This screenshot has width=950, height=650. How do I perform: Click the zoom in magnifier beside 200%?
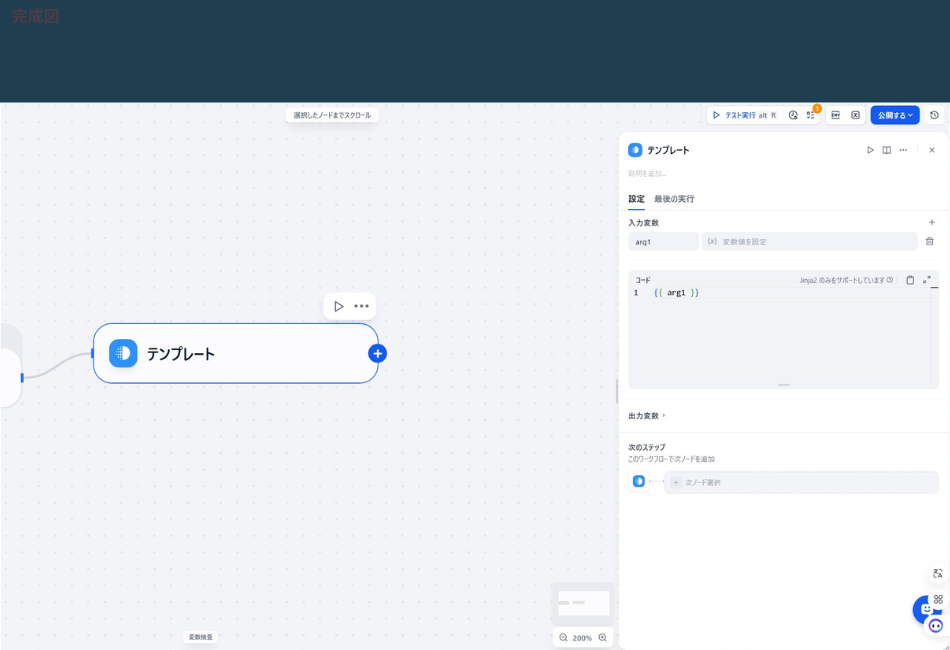pyautogui.click(x=602, y=637)
